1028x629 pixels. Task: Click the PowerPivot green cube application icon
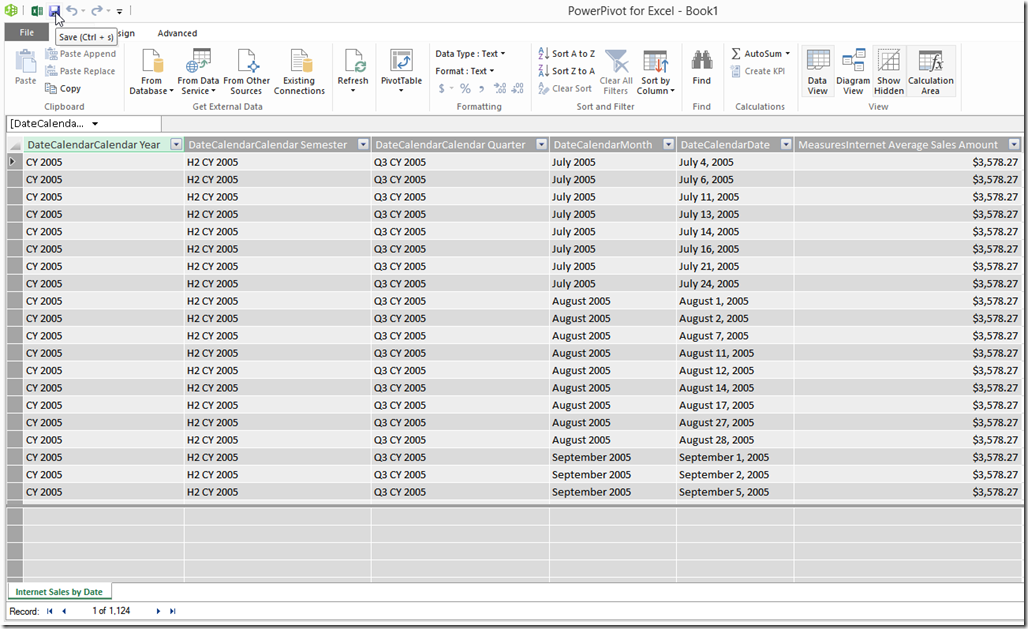click(11, 10)
